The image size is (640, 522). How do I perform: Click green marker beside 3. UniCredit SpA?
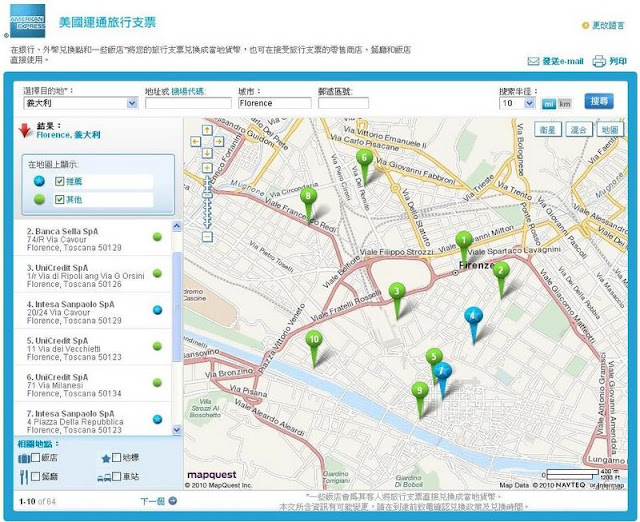point(157,273)
